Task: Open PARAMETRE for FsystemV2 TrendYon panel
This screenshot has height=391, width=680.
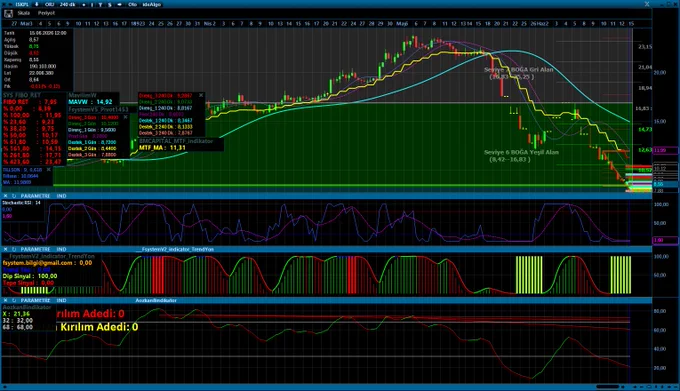Action: (36, 249)
